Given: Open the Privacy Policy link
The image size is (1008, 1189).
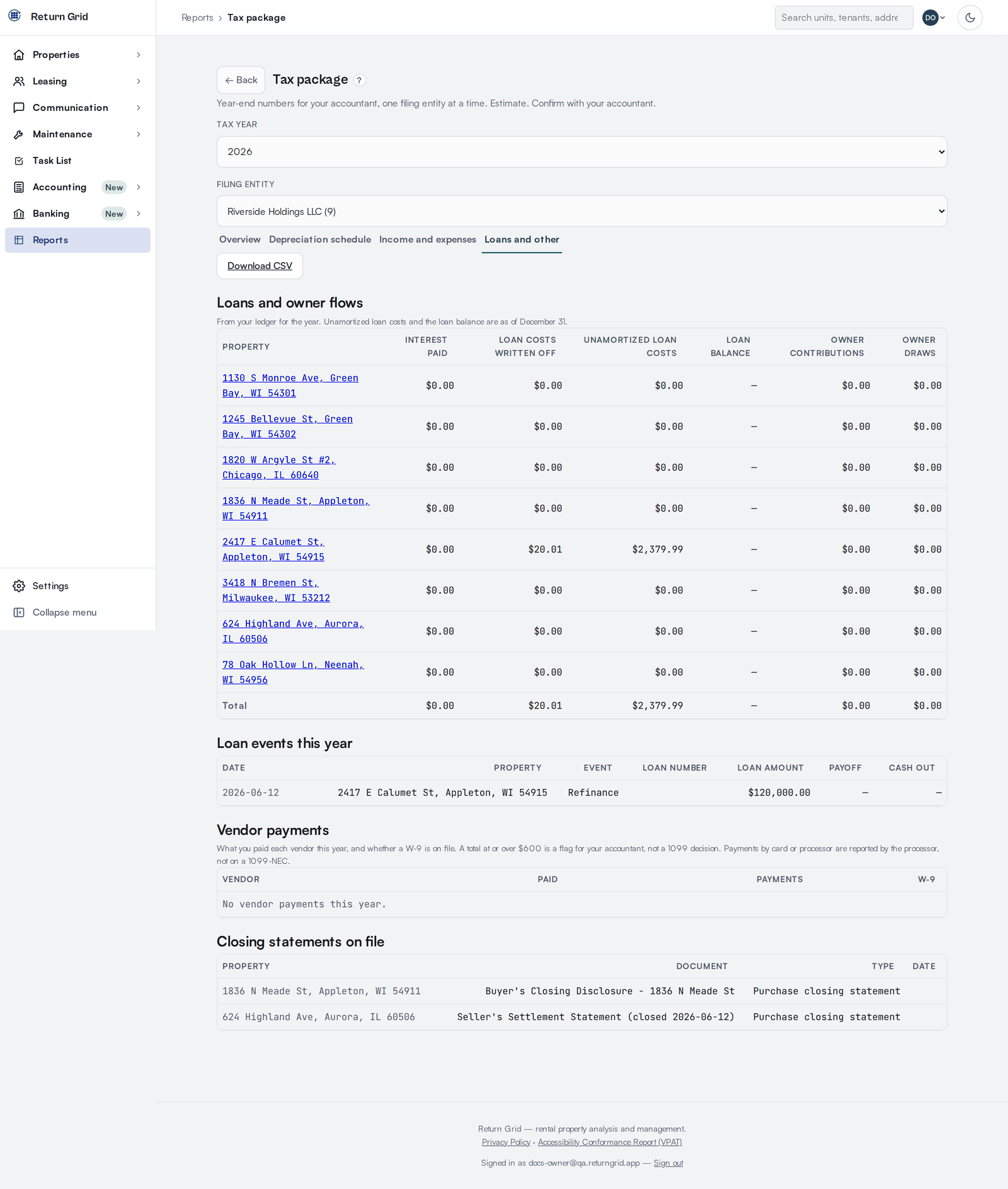Looking at the screenshot, I should tap(506, 1142).
